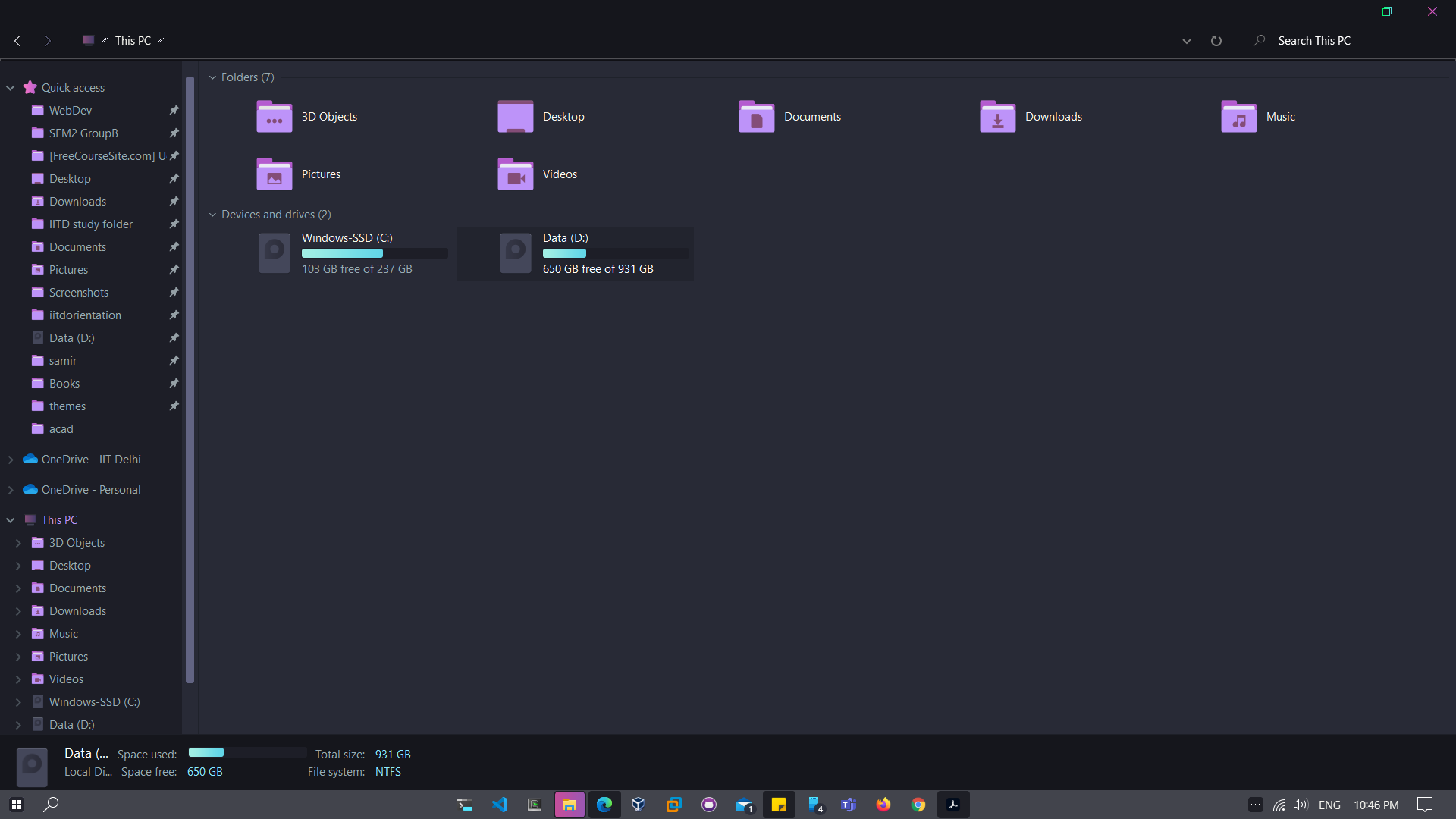Viewport: 1456px width, 819px height.
Task: Expand Windows-SSD (C:) in navigation tree
Action: (18, 702)
